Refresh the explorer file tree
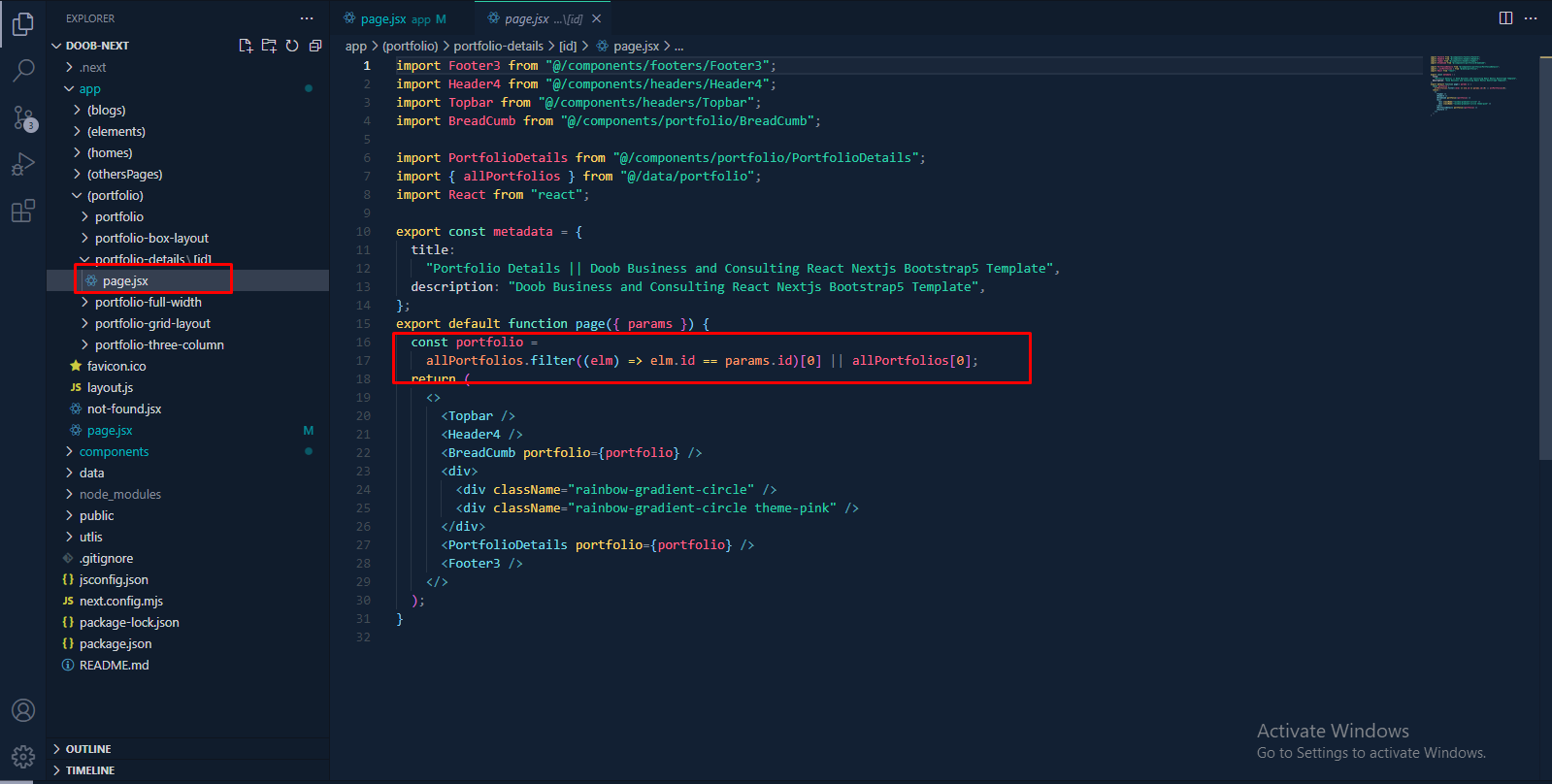The image size is (1552, 784). tap(292, 46)
